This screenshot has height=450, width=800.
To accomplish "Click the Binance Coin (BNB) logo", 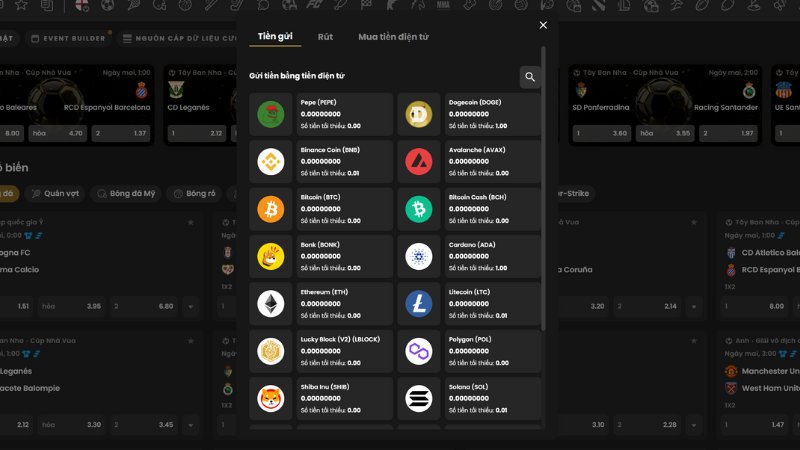I will pos(270,162).
